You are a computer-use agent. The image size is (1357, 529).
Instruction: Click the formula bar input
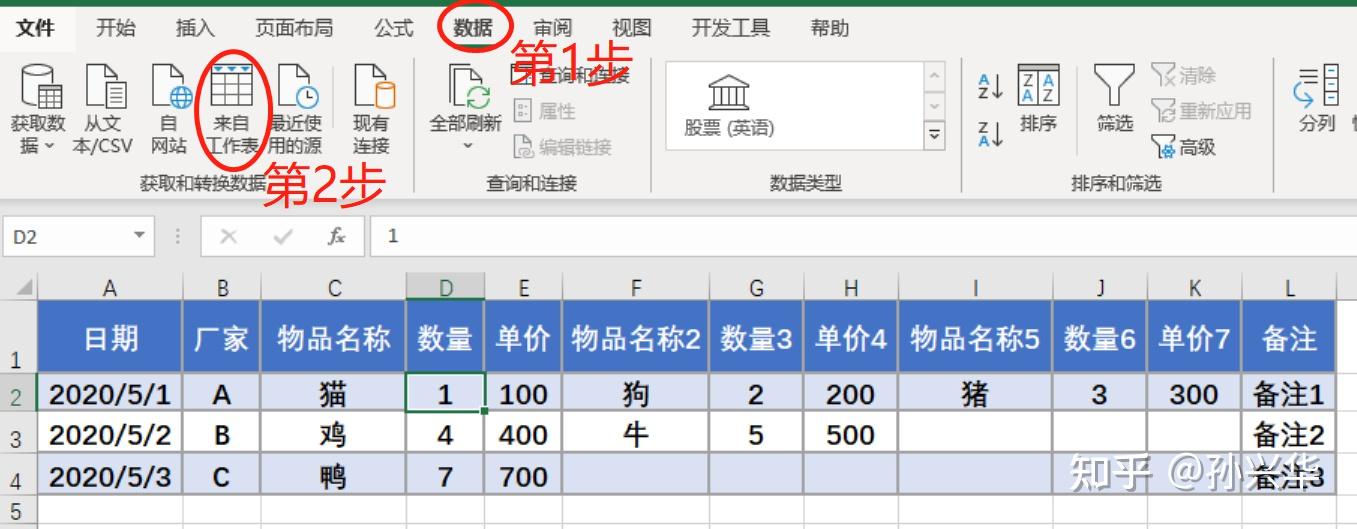point(863,237)
